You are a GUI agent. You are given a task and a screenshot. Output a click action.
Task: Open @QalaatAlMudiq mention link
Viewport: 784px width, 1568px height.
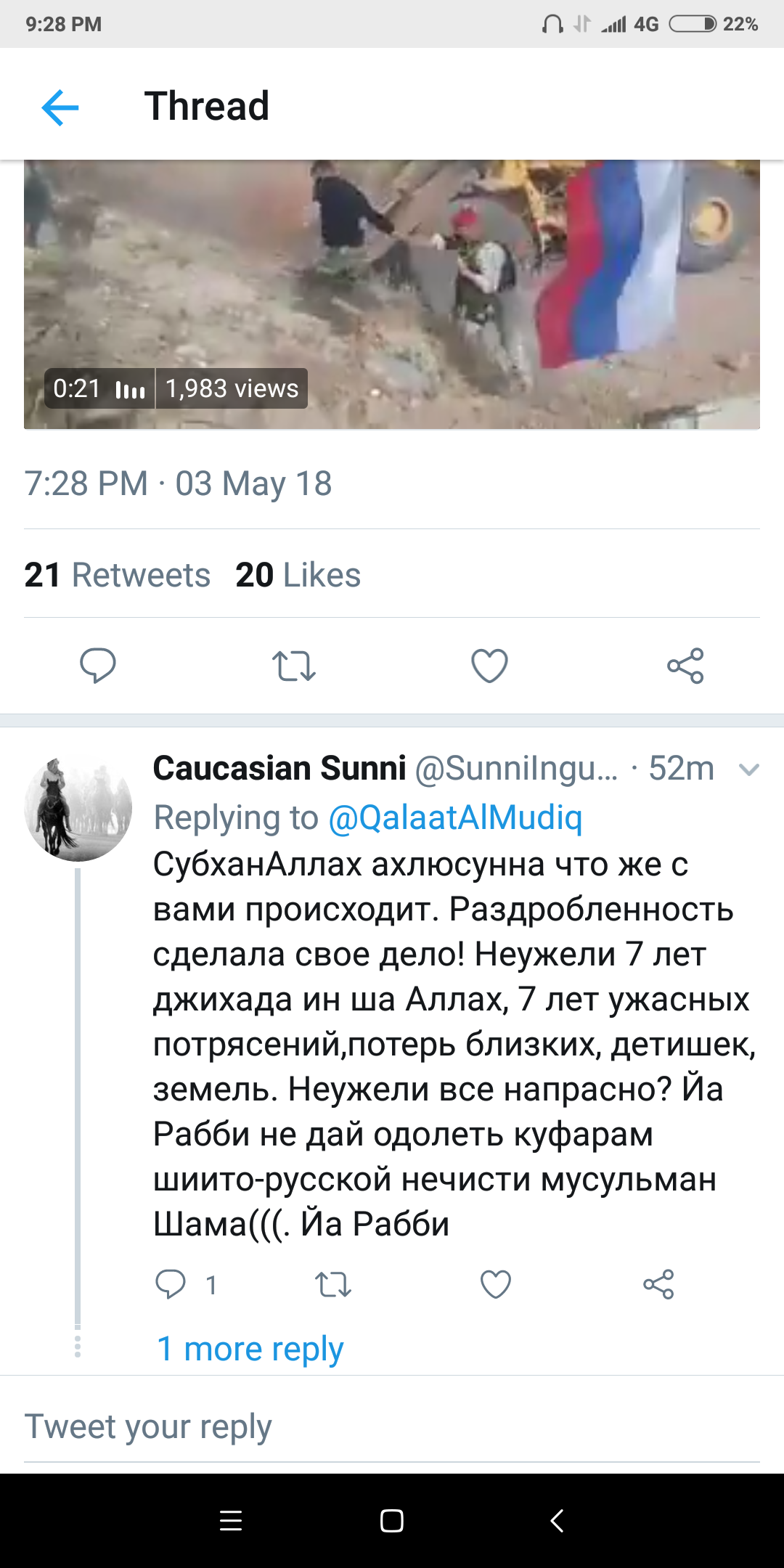pos(455,817)
